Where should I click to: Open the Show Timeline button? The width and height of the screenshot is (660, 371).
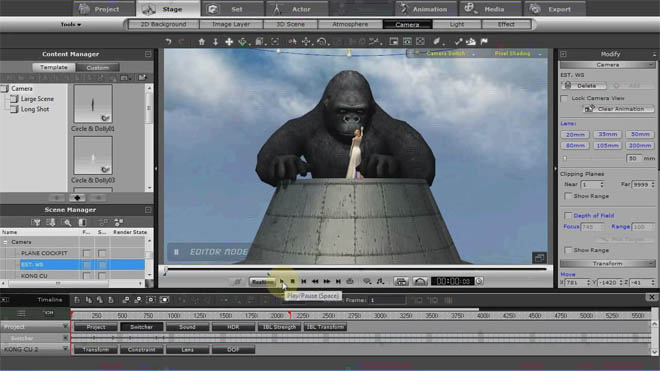coord(401,281)
